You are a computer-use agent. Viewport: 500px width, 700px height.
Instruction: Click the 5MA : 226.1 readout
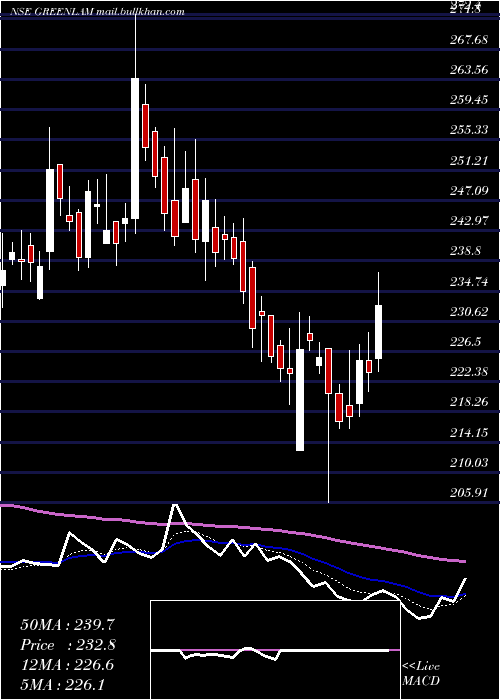click(x=62, y=684)
